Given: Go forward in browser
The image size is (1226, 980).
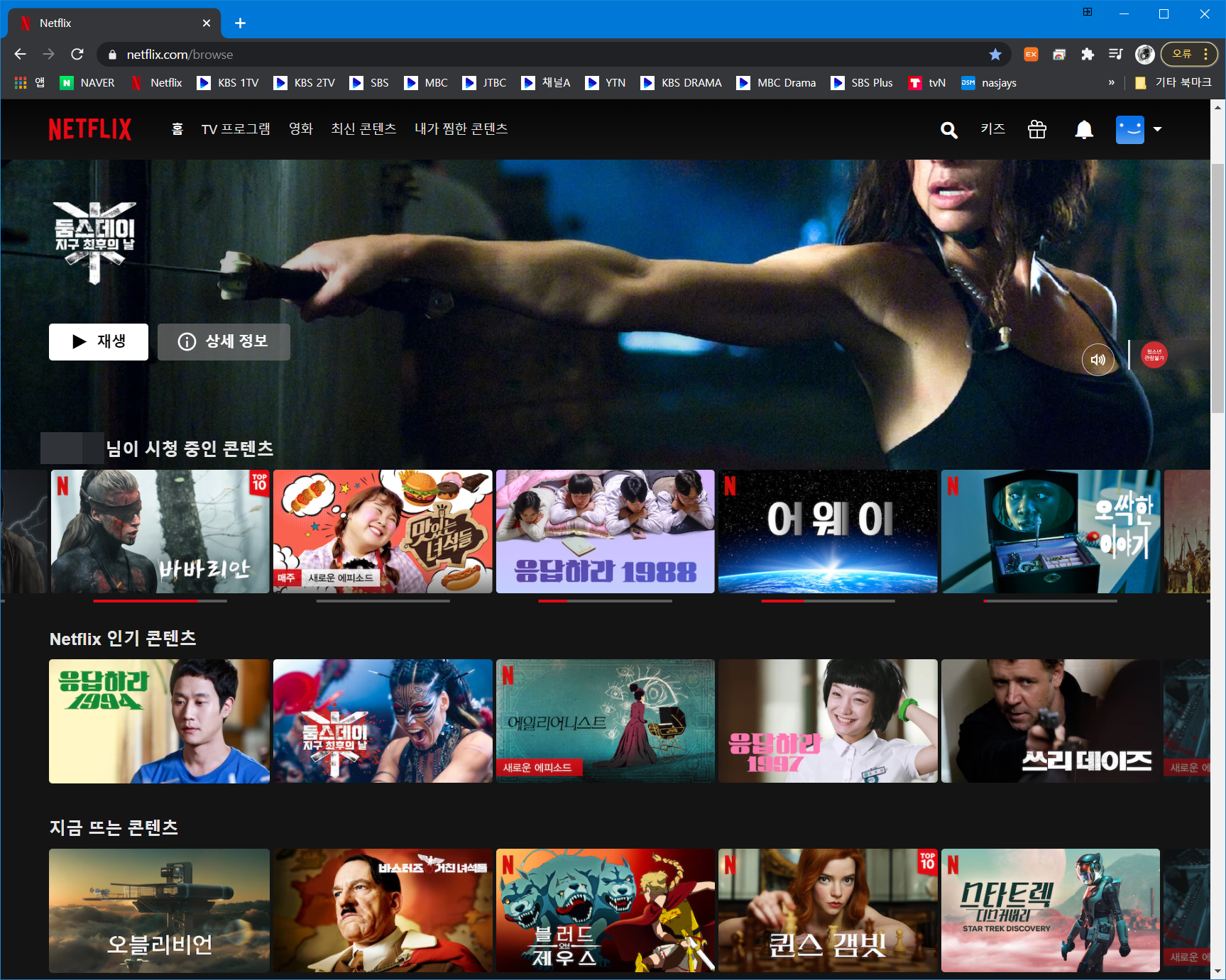Looking at the screenshot, I should coord(48,54).
